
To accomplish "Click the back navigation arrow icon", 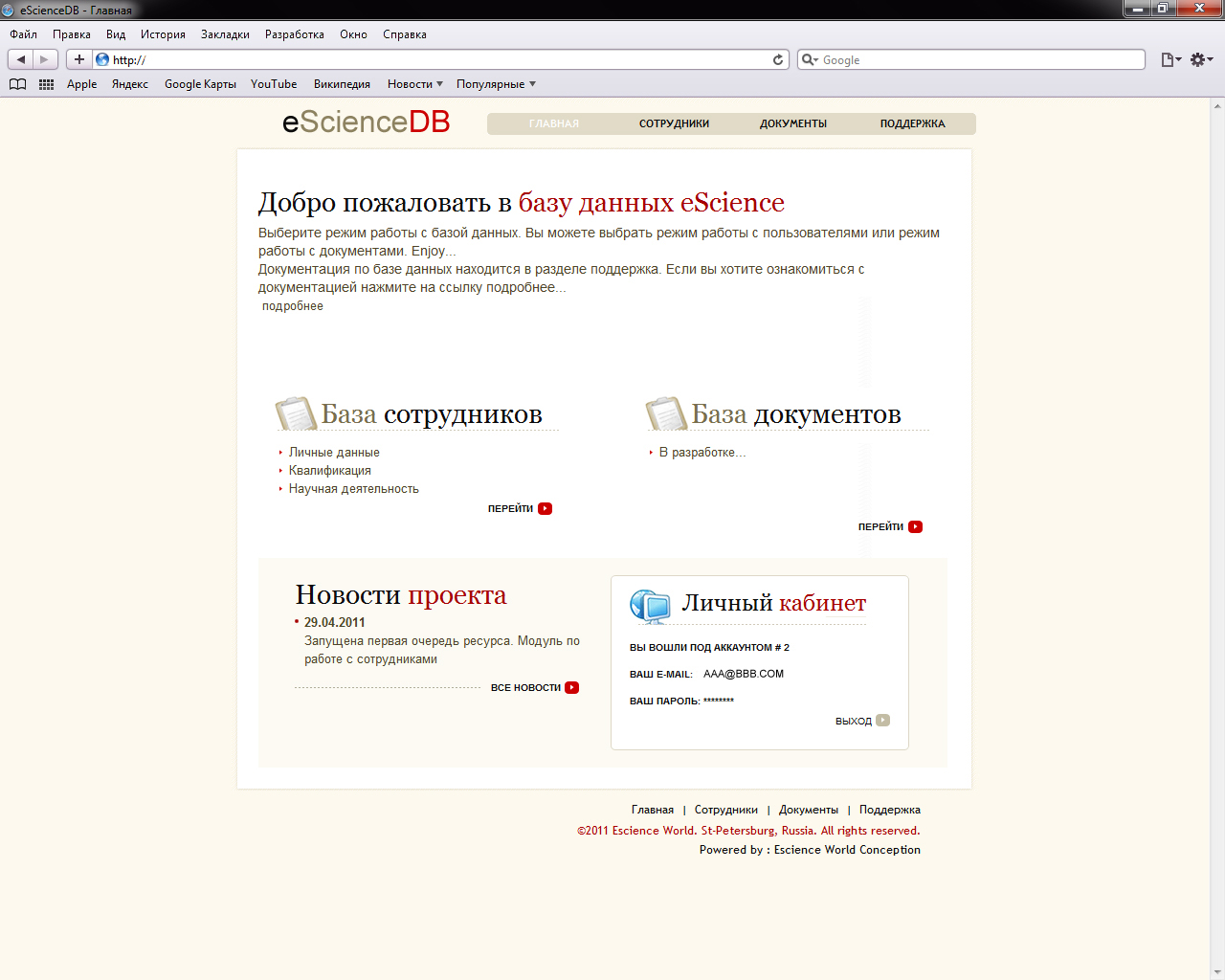I will (19, 58).
